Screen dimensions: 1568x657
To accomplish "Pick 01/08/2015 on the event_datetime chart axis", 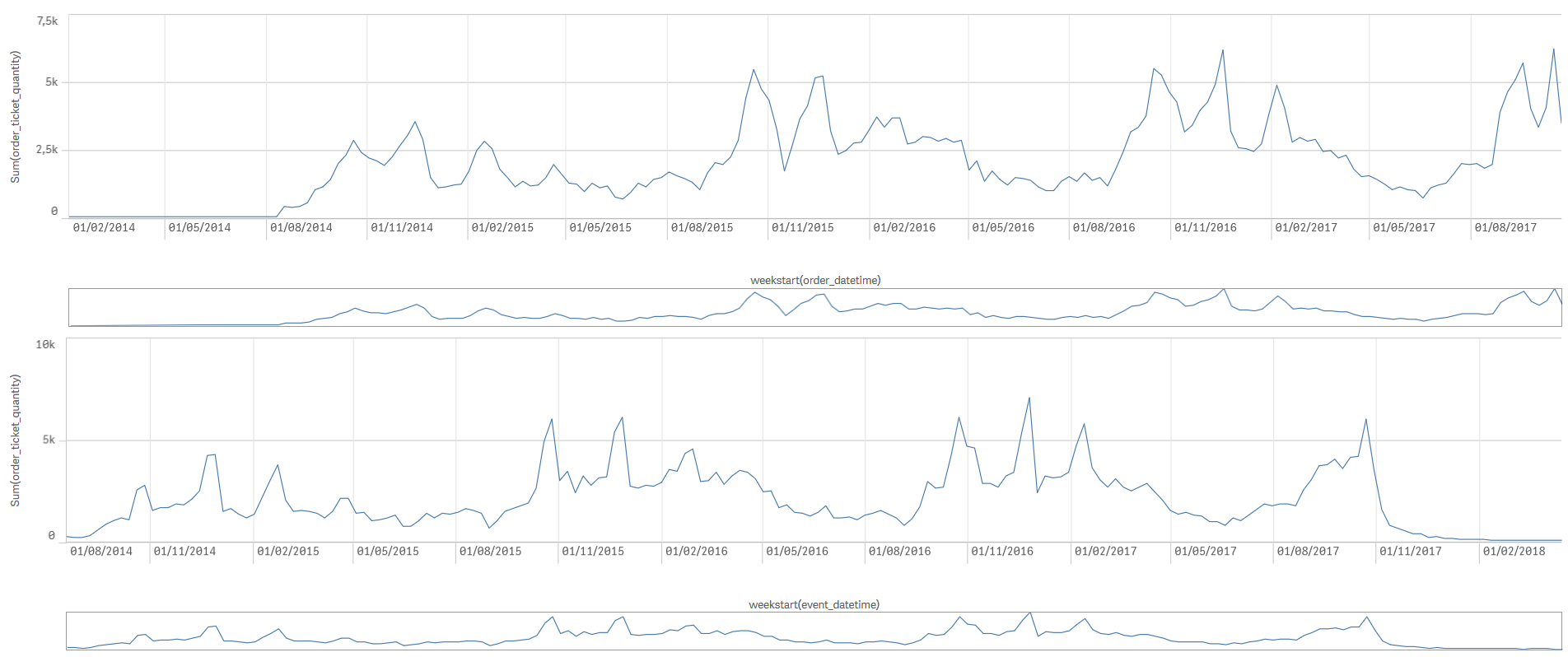I will click(x=490, y=551).
